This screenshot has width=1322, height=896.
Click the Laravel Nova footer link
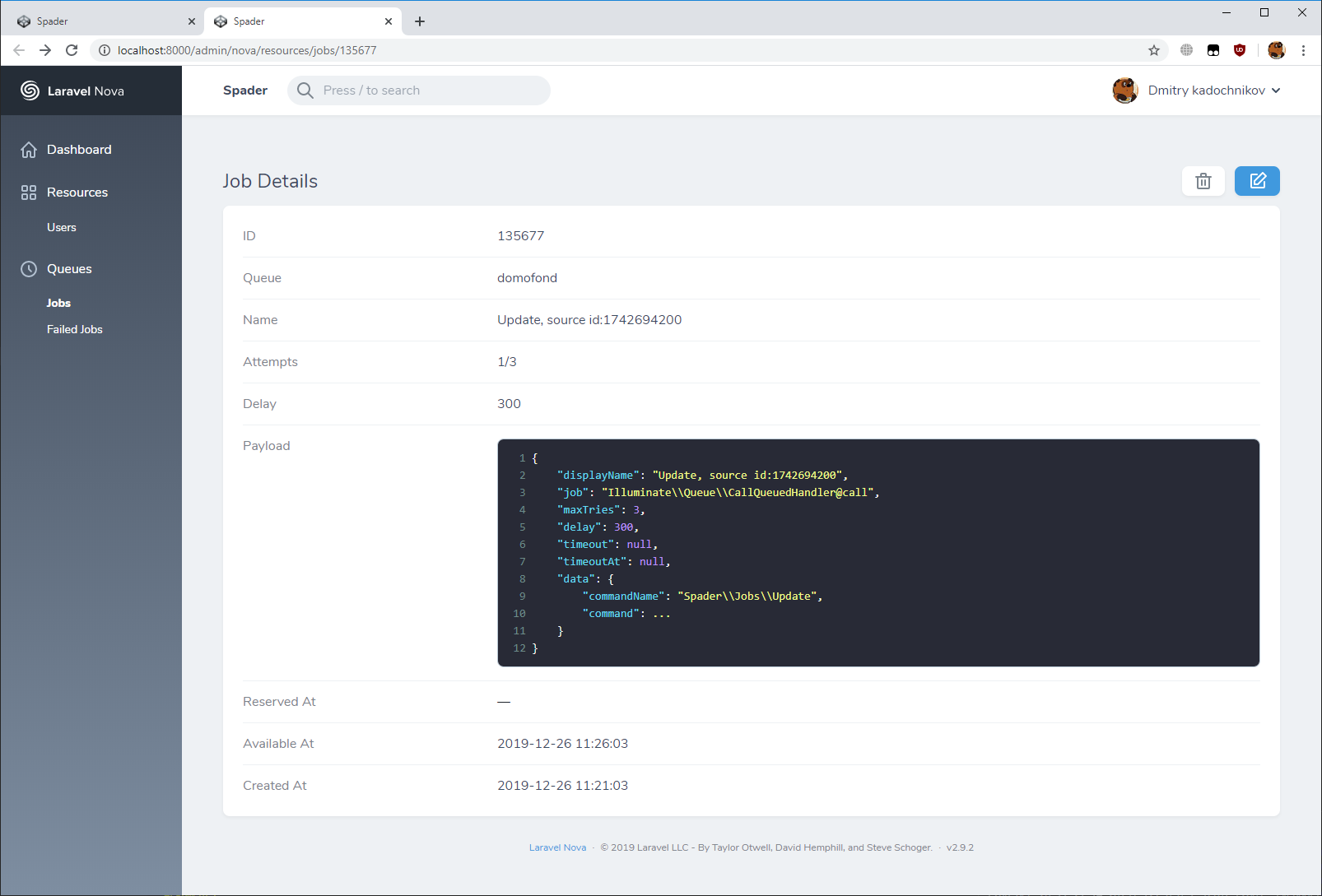[557, 847]
